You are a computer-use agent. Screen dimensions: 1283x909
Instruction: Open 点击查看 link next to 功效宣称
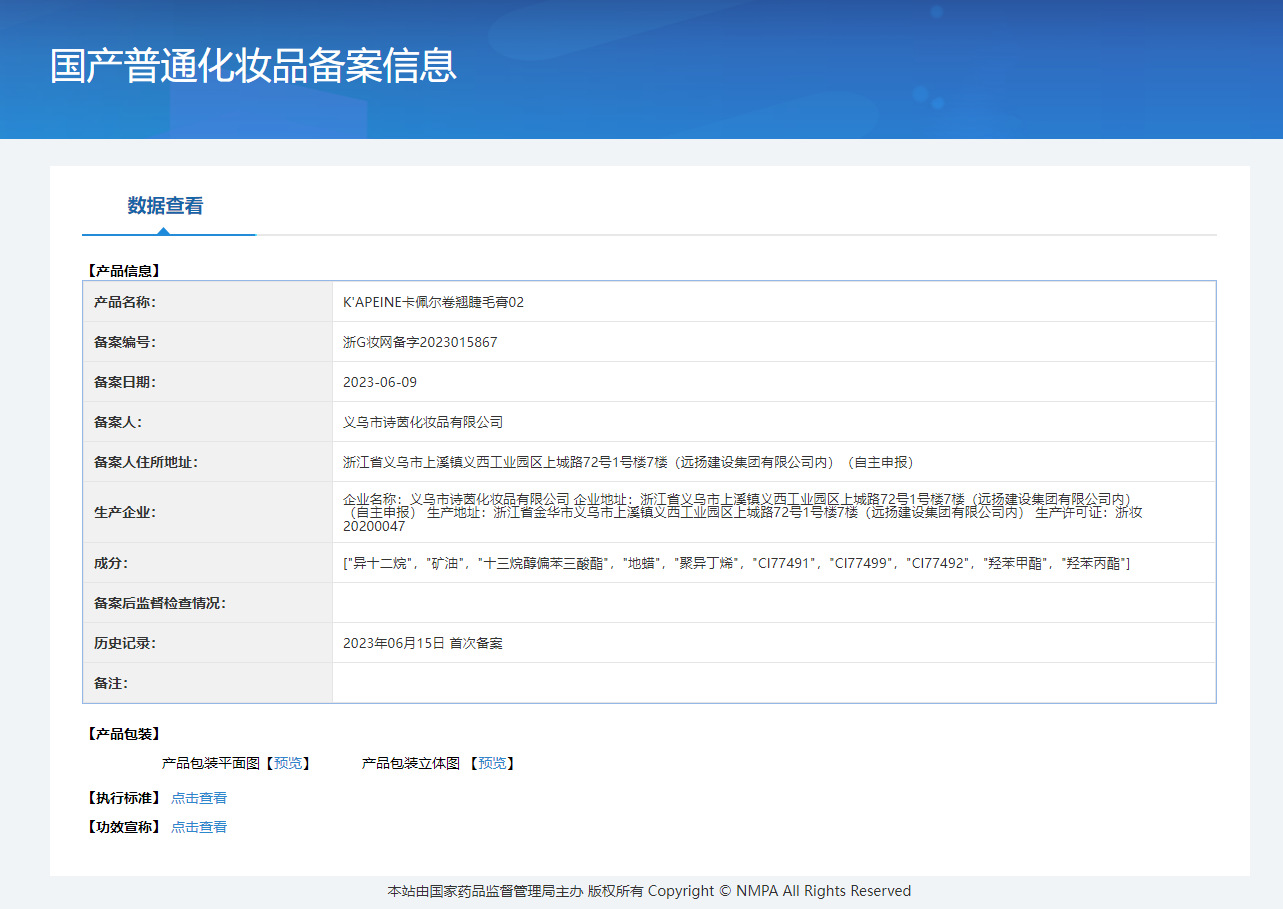(199, 827)
